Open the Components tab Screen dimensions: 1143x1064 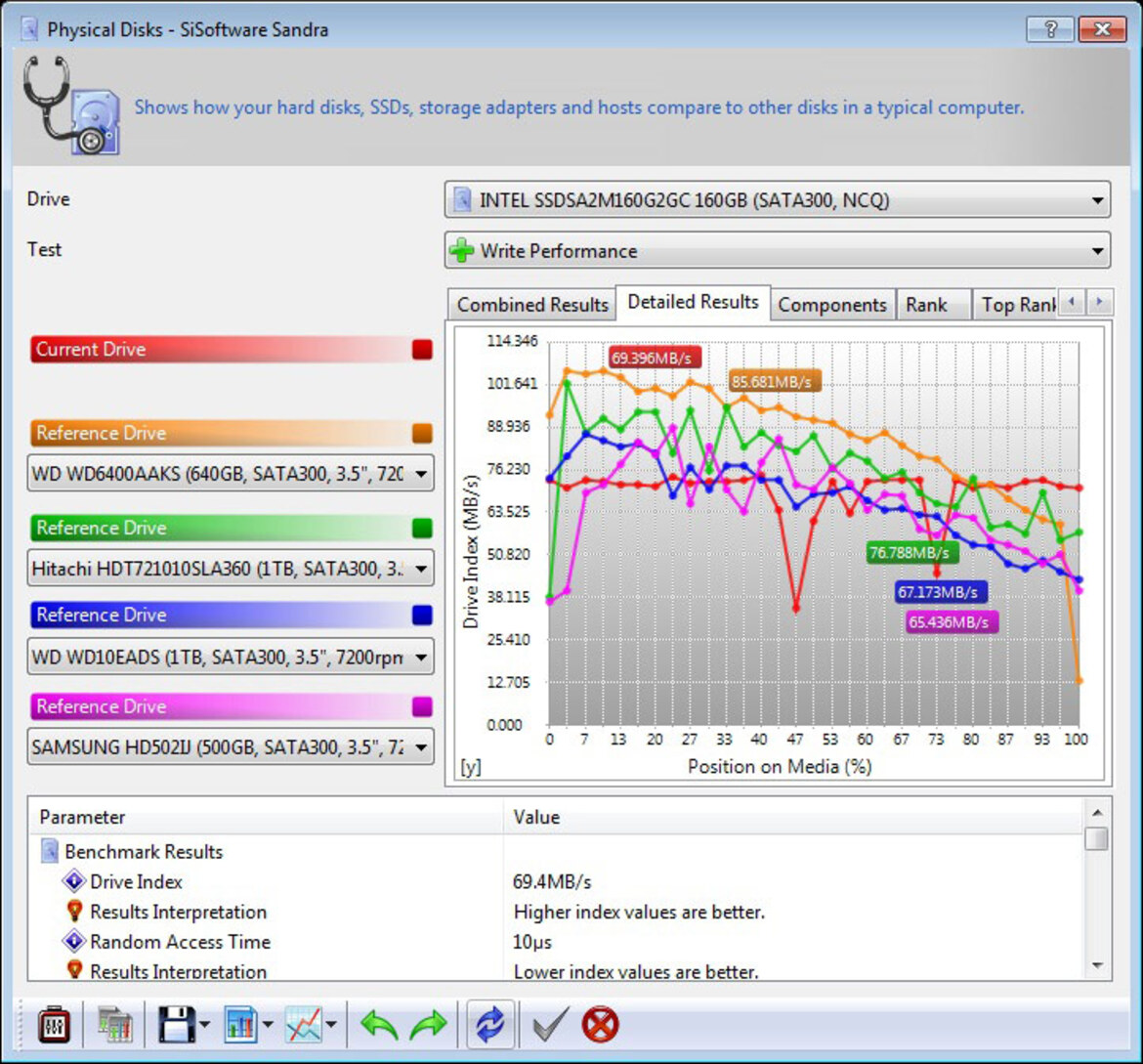(831, 305)
